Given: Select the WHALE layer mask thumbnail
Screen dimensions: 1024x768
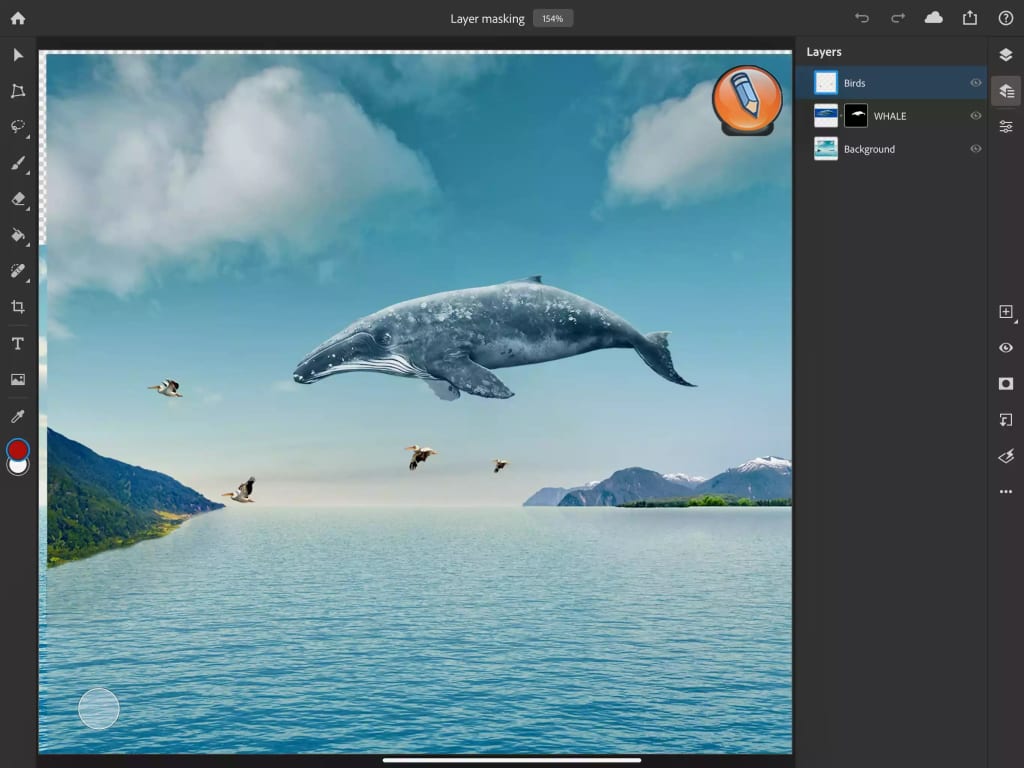Looking at the screenshot, I should [856, 116].
